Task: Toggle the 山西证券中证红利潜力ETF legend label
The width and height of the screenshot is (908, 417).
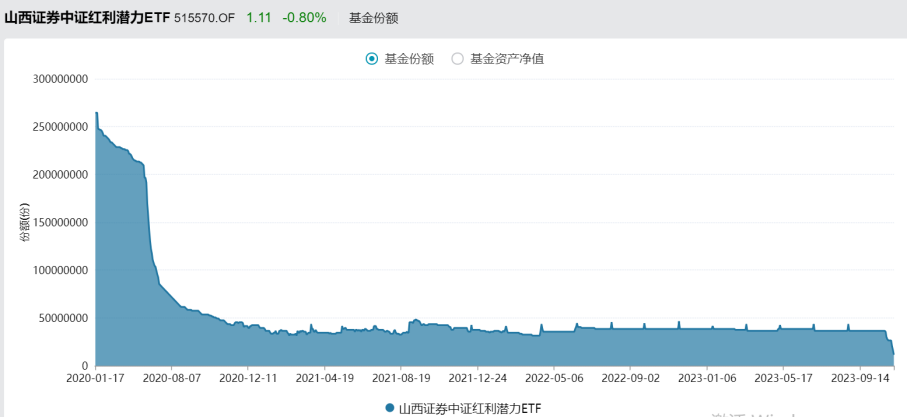Action: (x=469, y=408)
